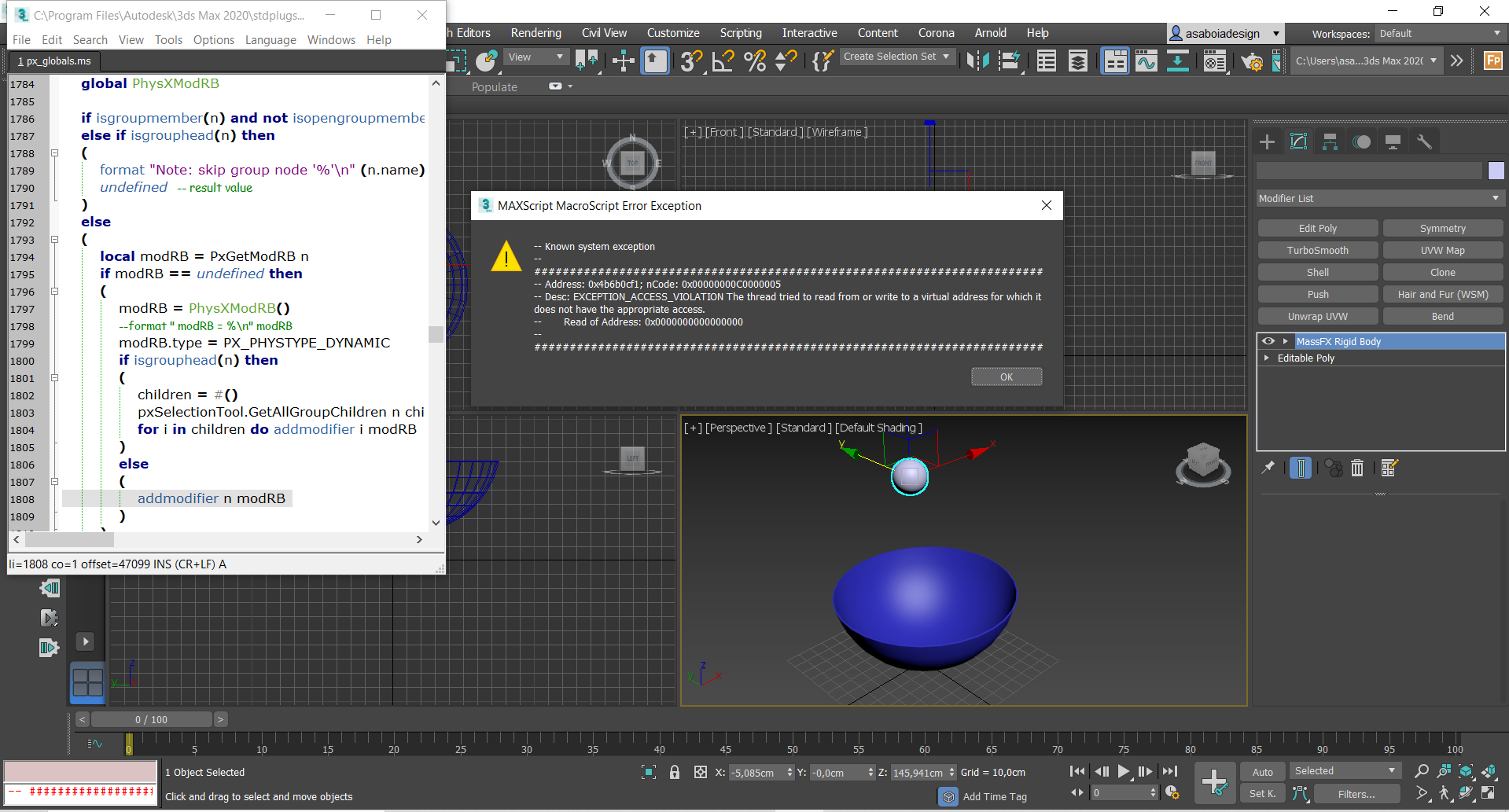Open Curve Editor icon
Viewport: 1509px width, 812px height.
coord(1146,61)
